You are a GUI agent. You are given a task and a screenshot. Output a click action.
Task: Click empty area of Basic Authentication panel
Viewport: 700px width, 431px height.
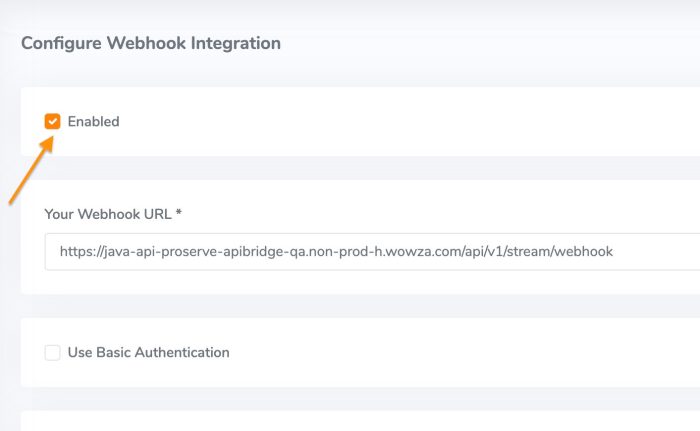coord(450,353)
